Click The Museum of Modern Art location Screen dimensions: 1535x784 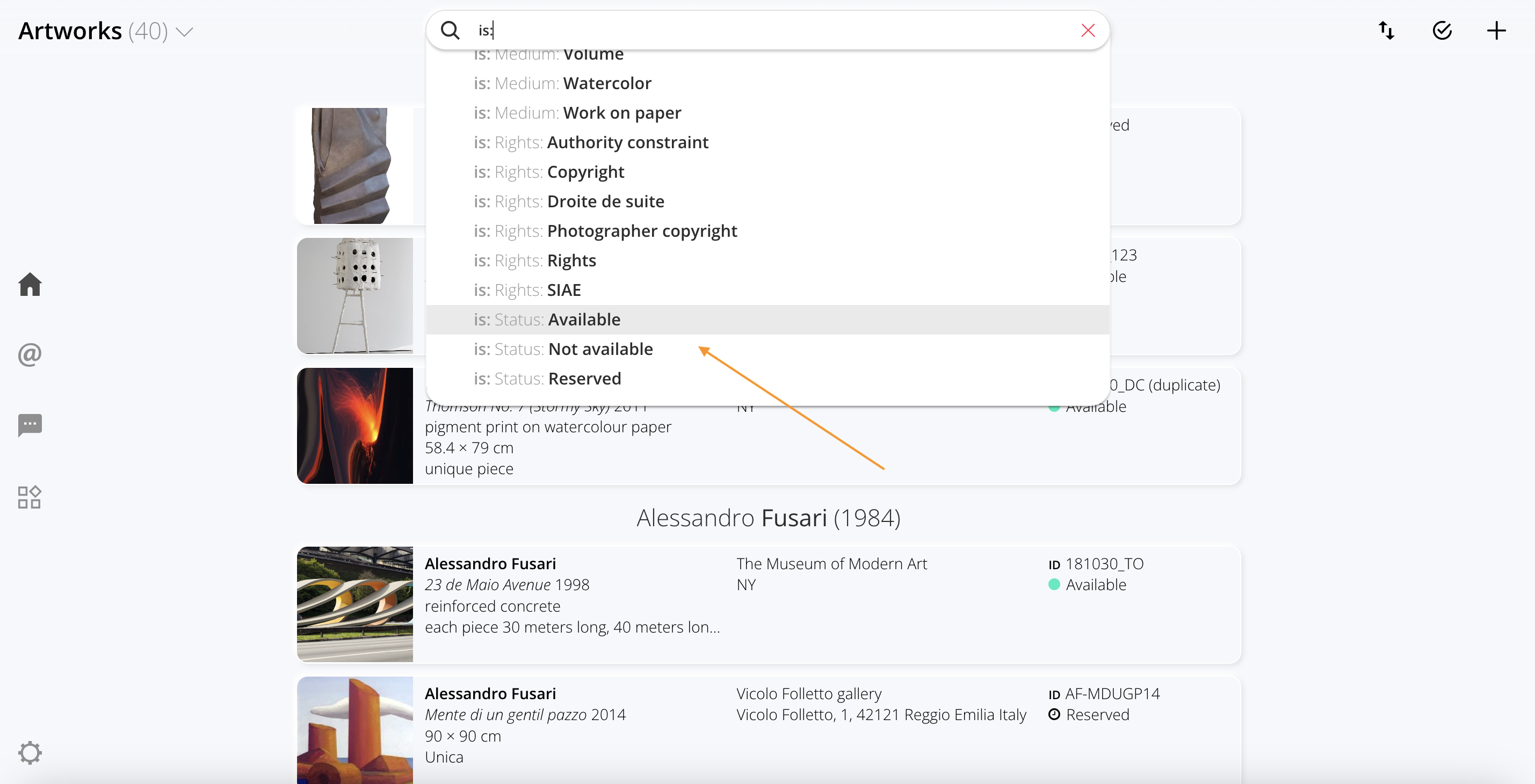point(832,564)
